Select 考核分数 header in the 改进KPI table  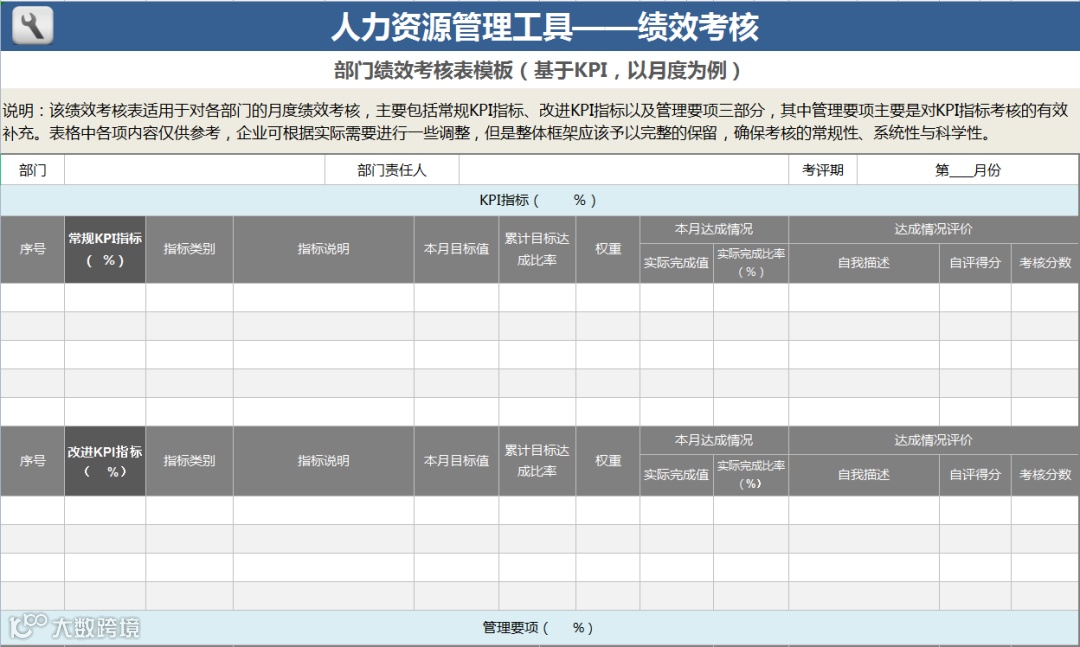[x=1046, y=475]
